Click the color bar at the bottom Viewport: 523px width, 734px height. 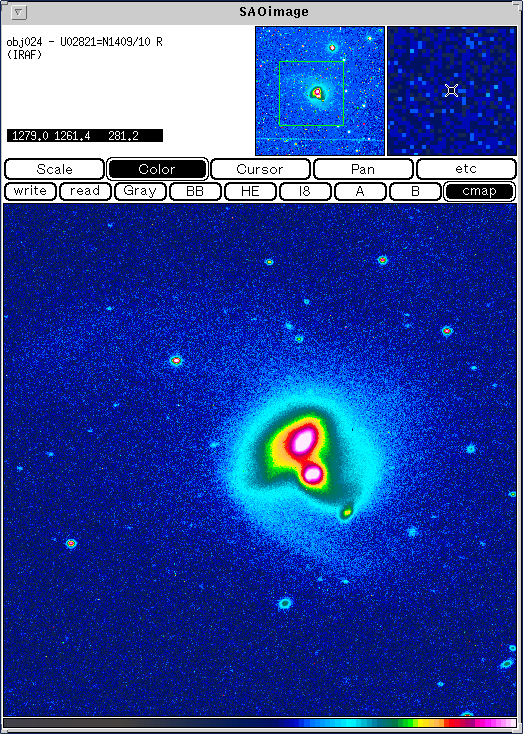click(x=260, y=723)
